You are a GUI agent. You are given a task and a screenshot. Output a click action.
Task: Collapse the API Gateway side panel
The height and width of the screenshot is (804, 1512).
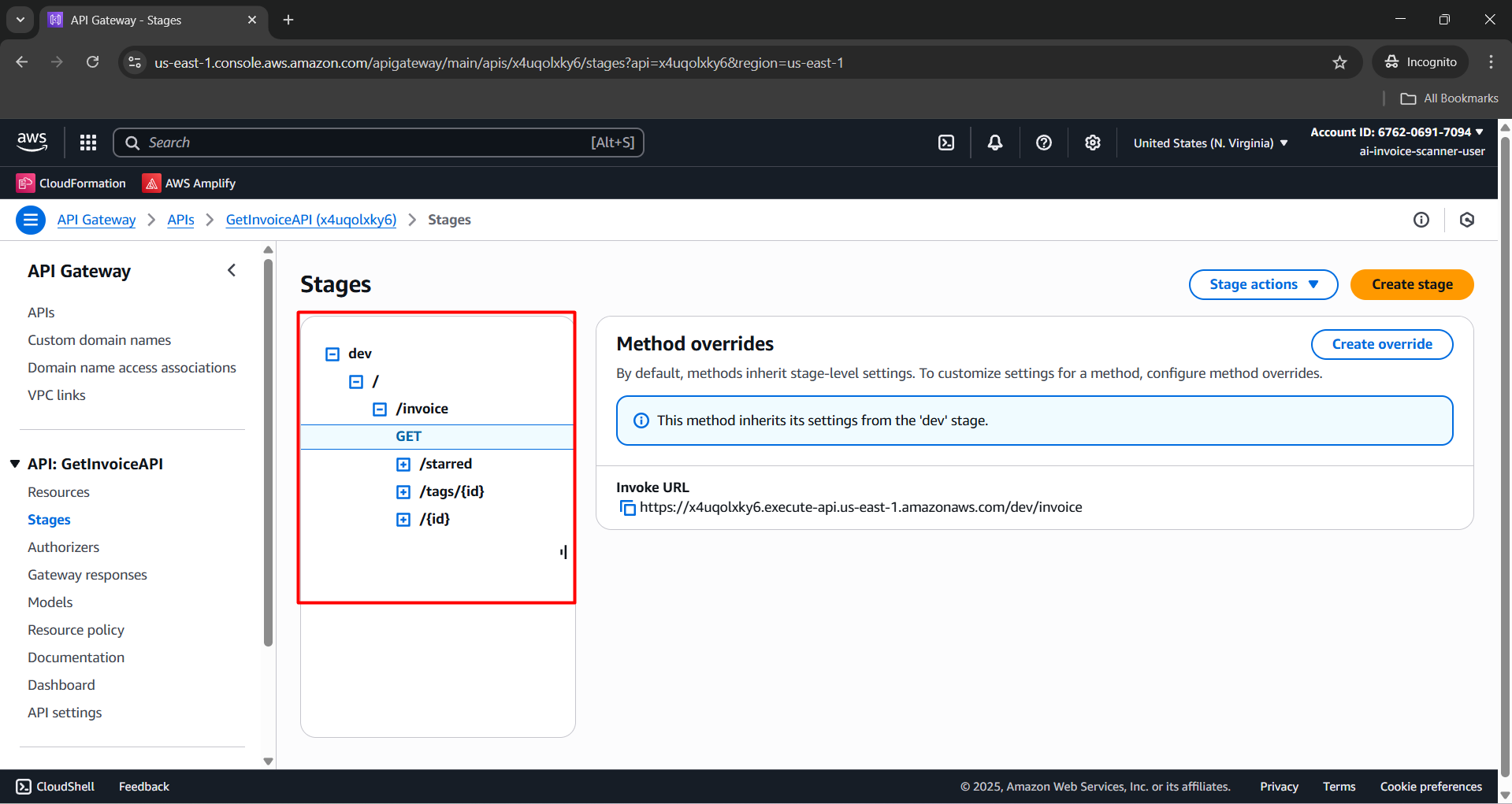tap(232, 271)
